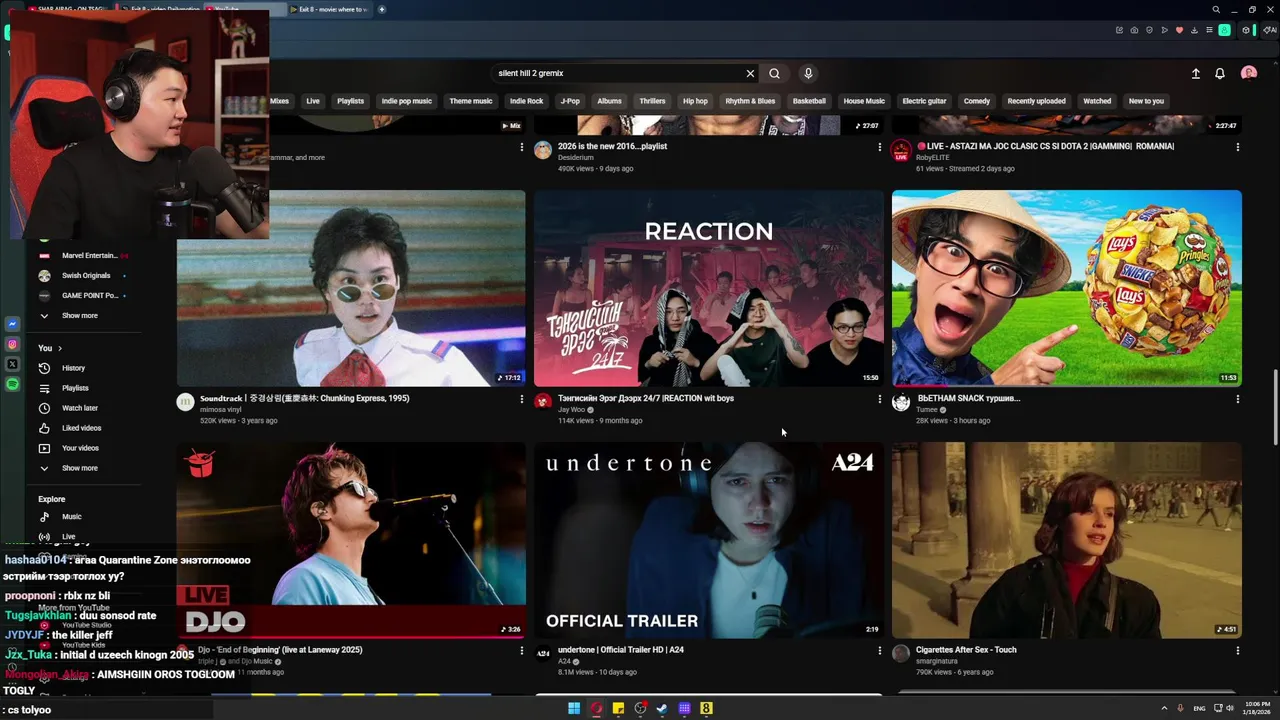Click the browser snapshot camera icon
The width and height of the screenshot is (1280, 720).
(x=1134, y=30)
